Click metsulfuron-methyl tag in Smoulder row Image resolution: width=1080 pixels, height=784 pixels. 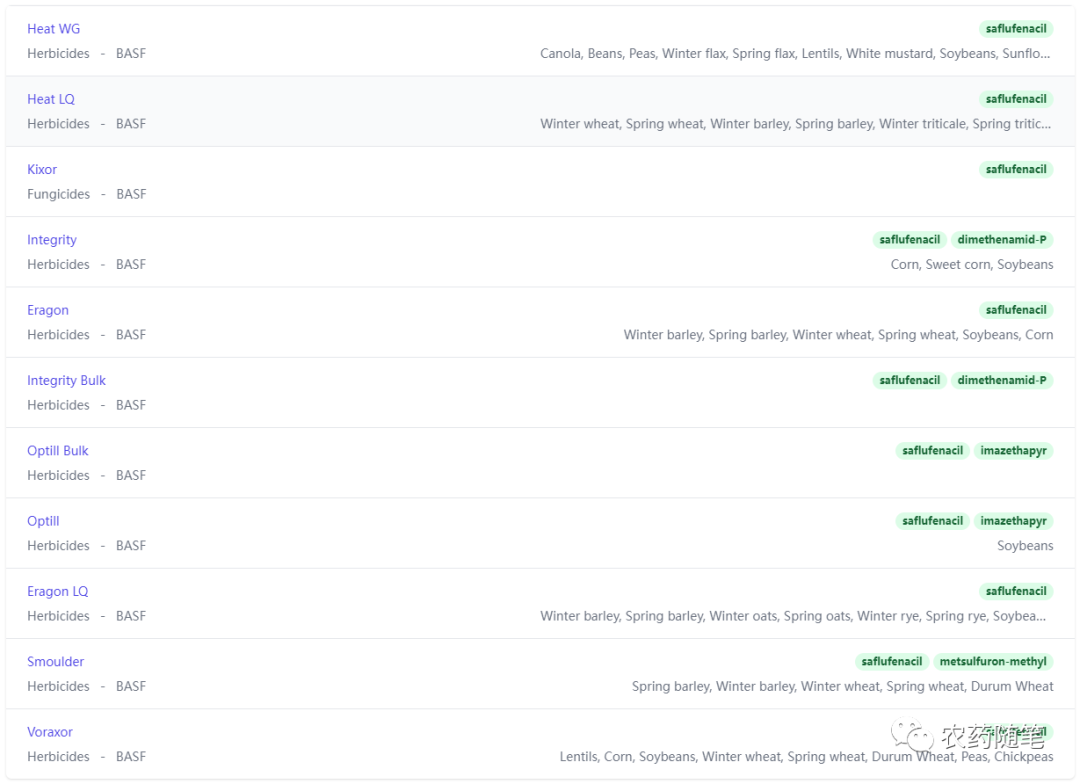pyautogui.click(x=993, y=661)
